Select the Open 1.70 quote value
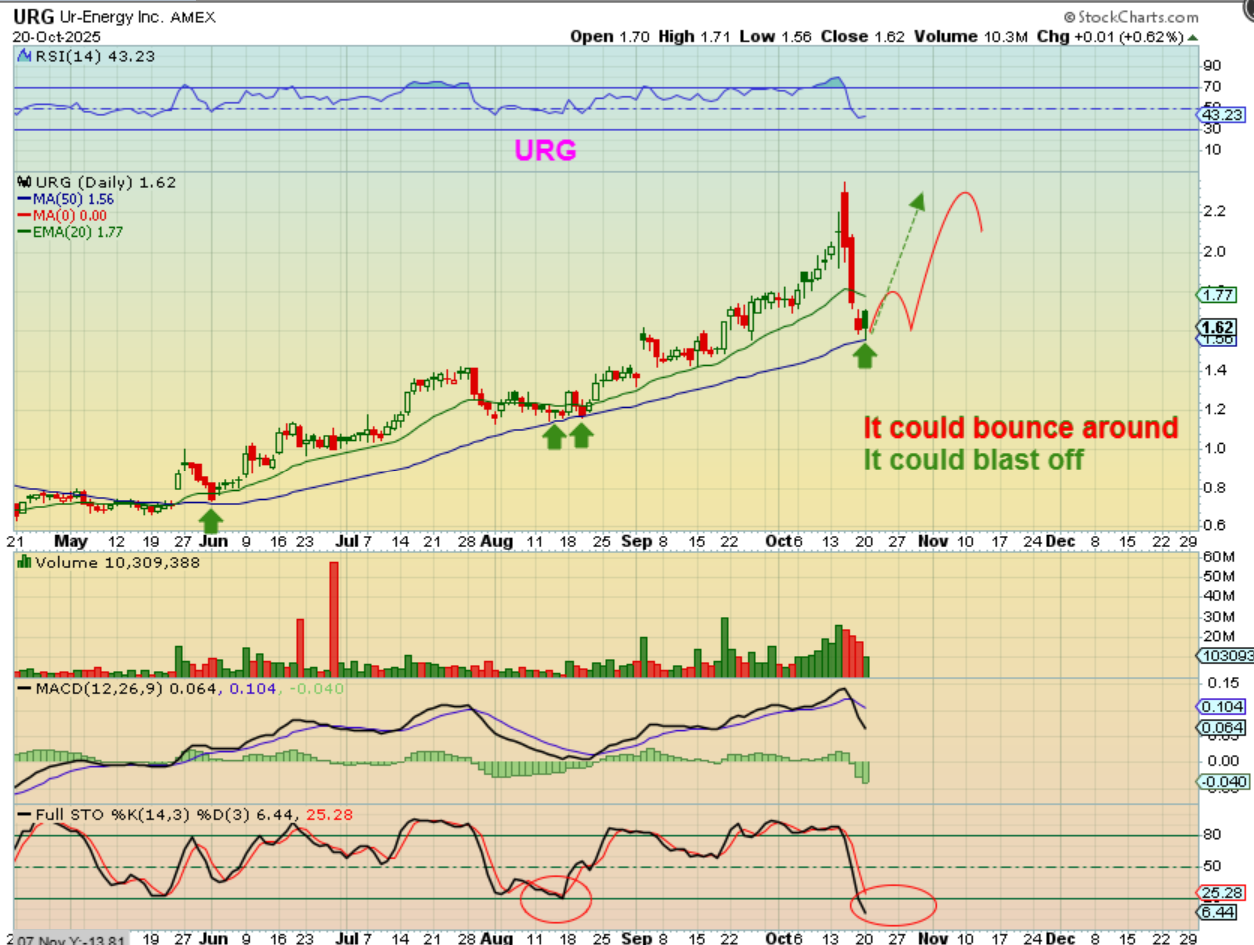Image resolution: width=1254 pixels, height=945 pixels. (x=610, y=36)
